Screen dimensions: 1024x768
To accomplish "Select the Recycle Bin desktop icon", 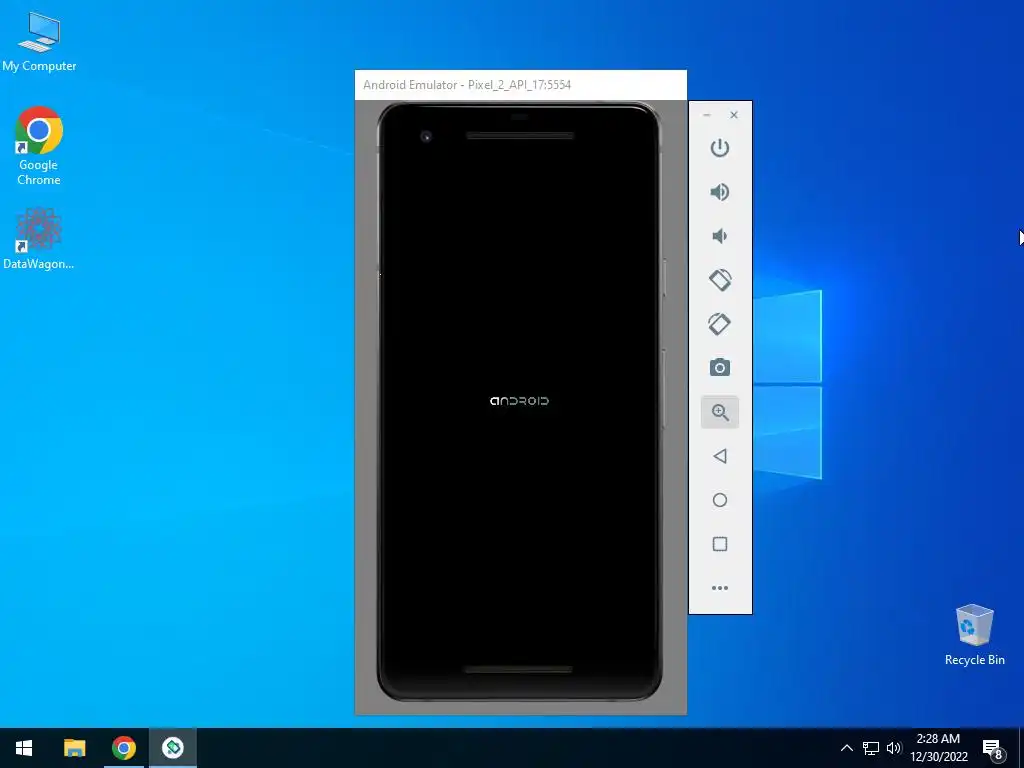I will point(974,635).
